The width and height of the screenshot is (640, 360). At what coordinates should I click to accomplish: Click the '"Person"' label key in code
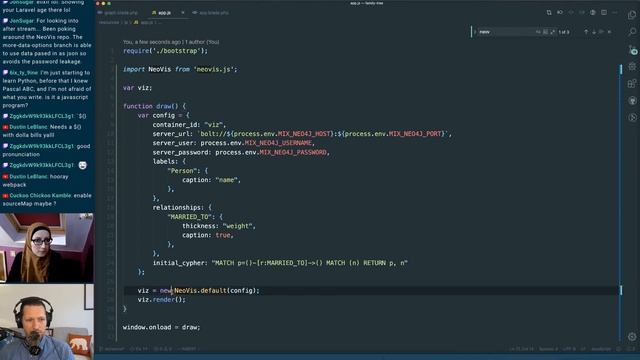(182, 171)
